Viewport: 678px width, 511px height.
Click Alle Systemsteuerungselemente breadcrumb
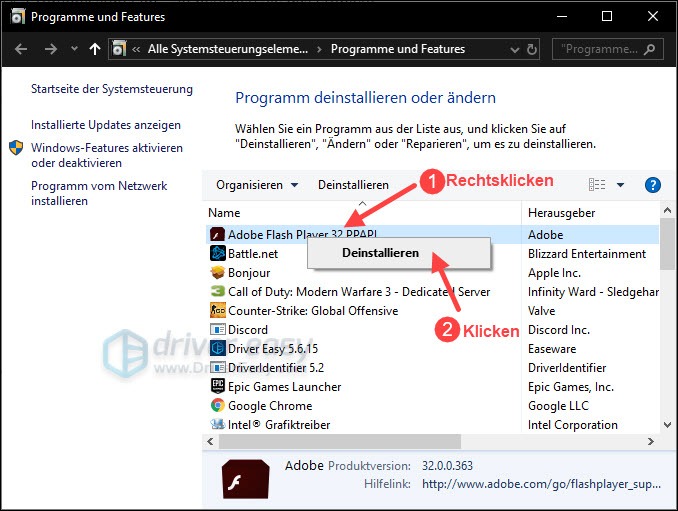click(x=228, y=49)
